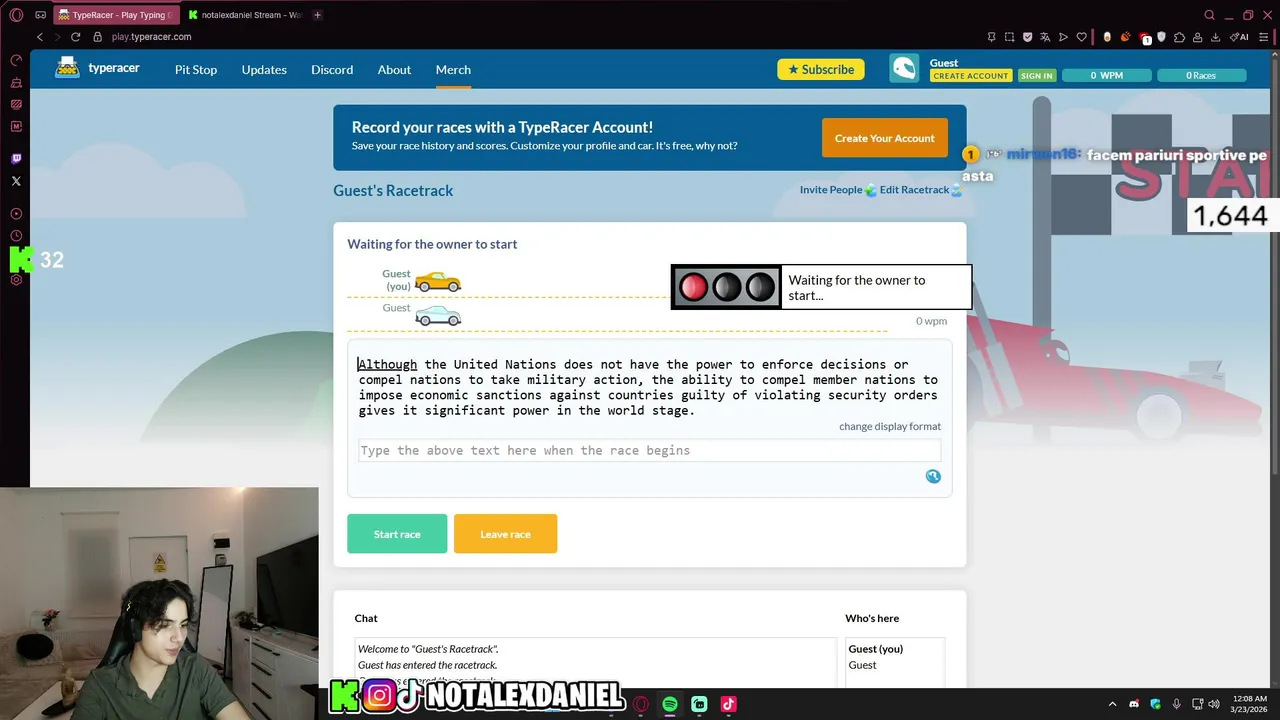Click the orange Leave race button

tap(505, 534)
